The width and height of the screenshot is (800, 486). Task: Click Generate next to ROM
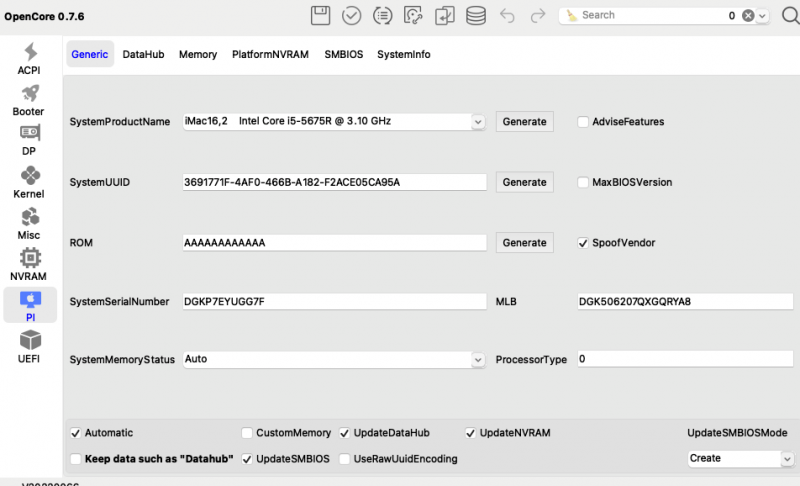click(x=524, y=243)
